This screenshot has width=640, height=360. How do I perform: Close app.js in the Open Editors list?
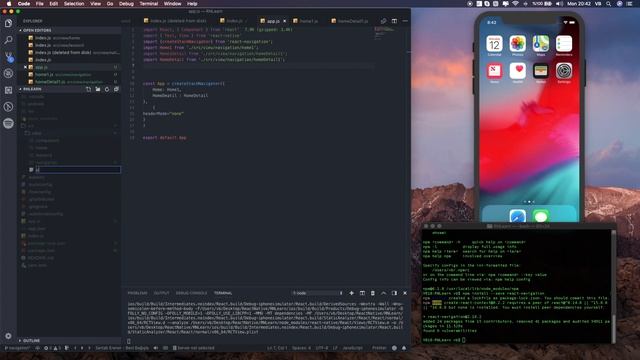tap(25, 67)
